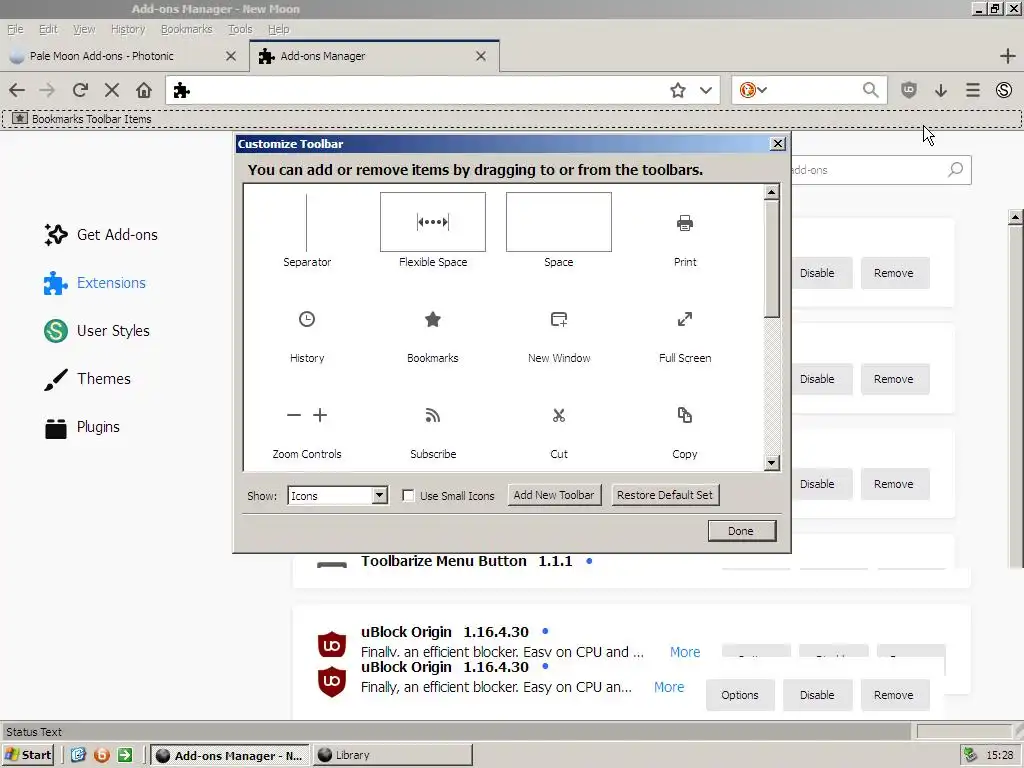
Task: Select the Space item in the palette
Action: point(559,230)
